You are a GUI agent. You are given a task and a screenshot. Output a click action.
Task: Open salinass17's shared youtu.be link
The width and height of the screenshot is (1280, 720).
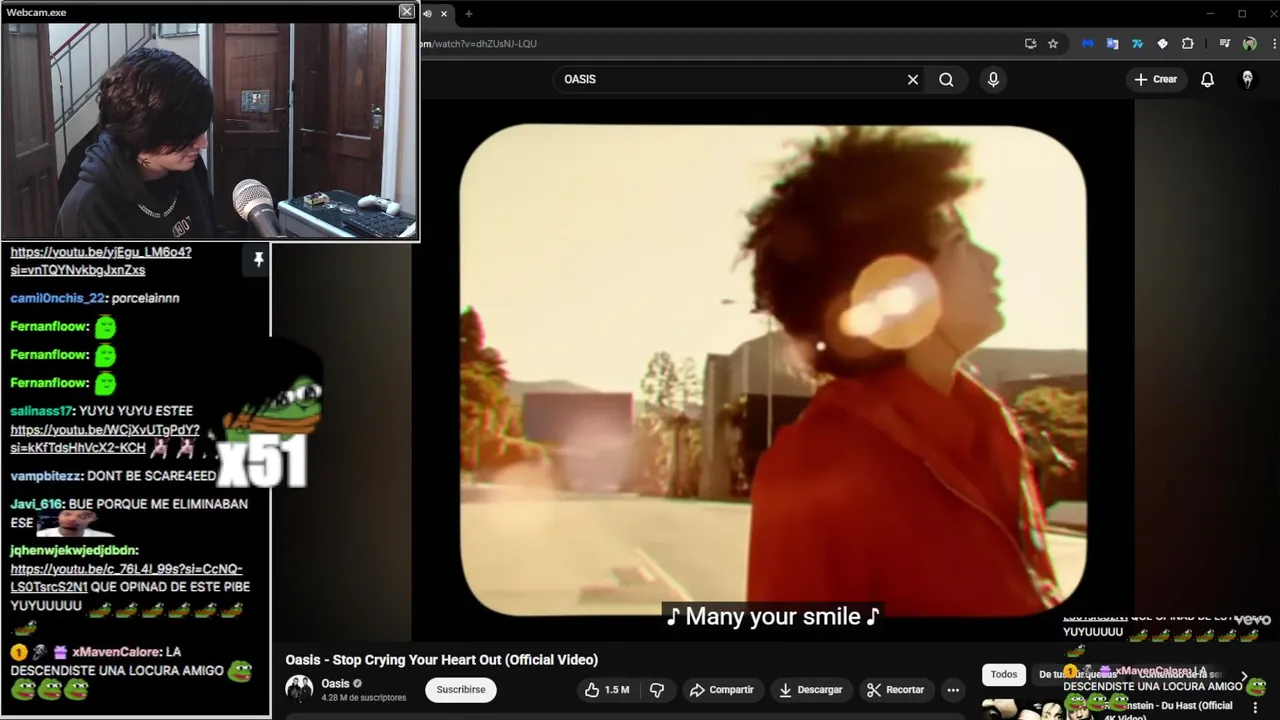click(x=105, y=438)
